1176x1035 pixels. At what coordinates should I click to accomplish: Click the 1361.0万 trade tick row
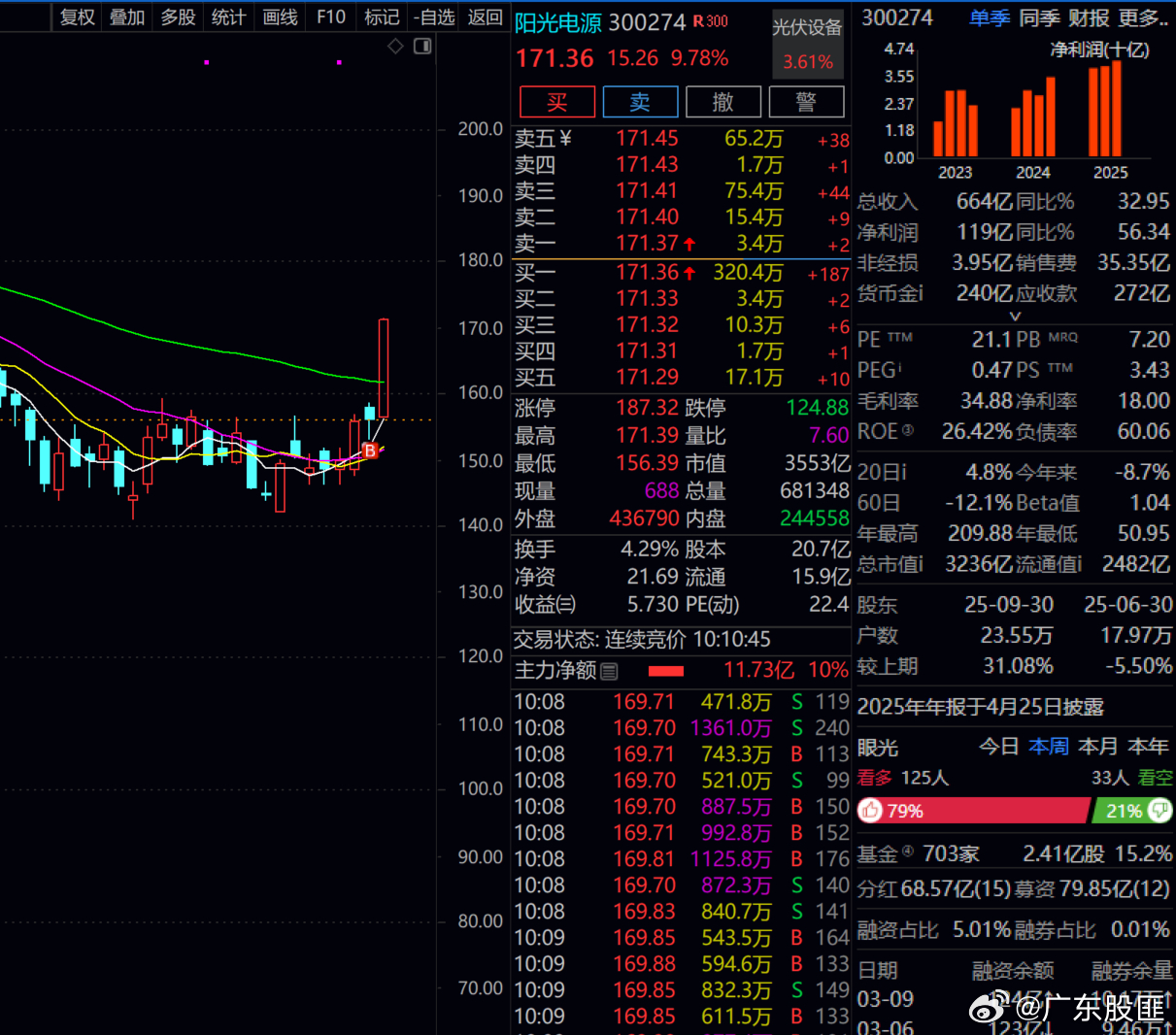coord(682,728)
